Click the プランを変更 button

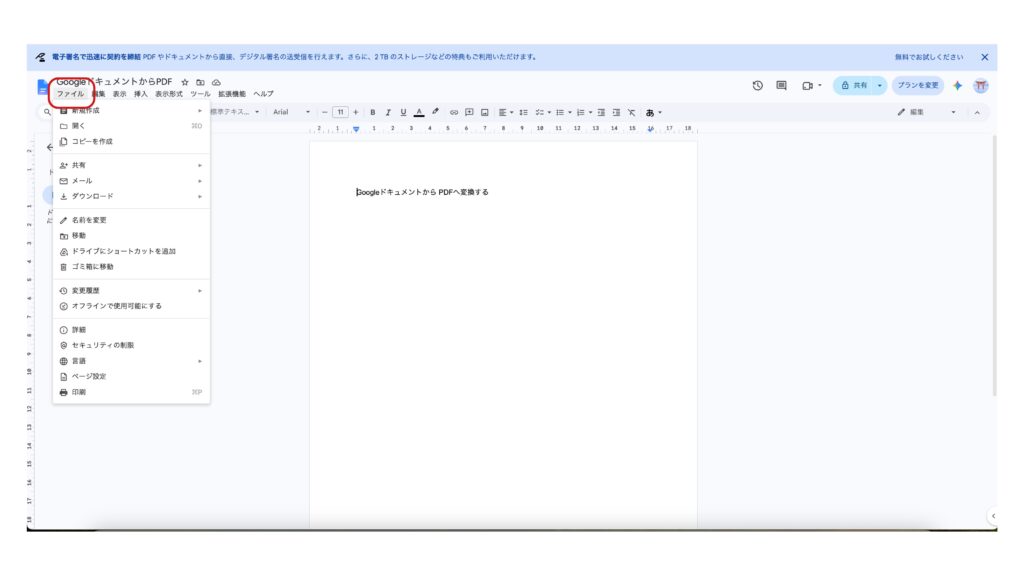(917, 86)
